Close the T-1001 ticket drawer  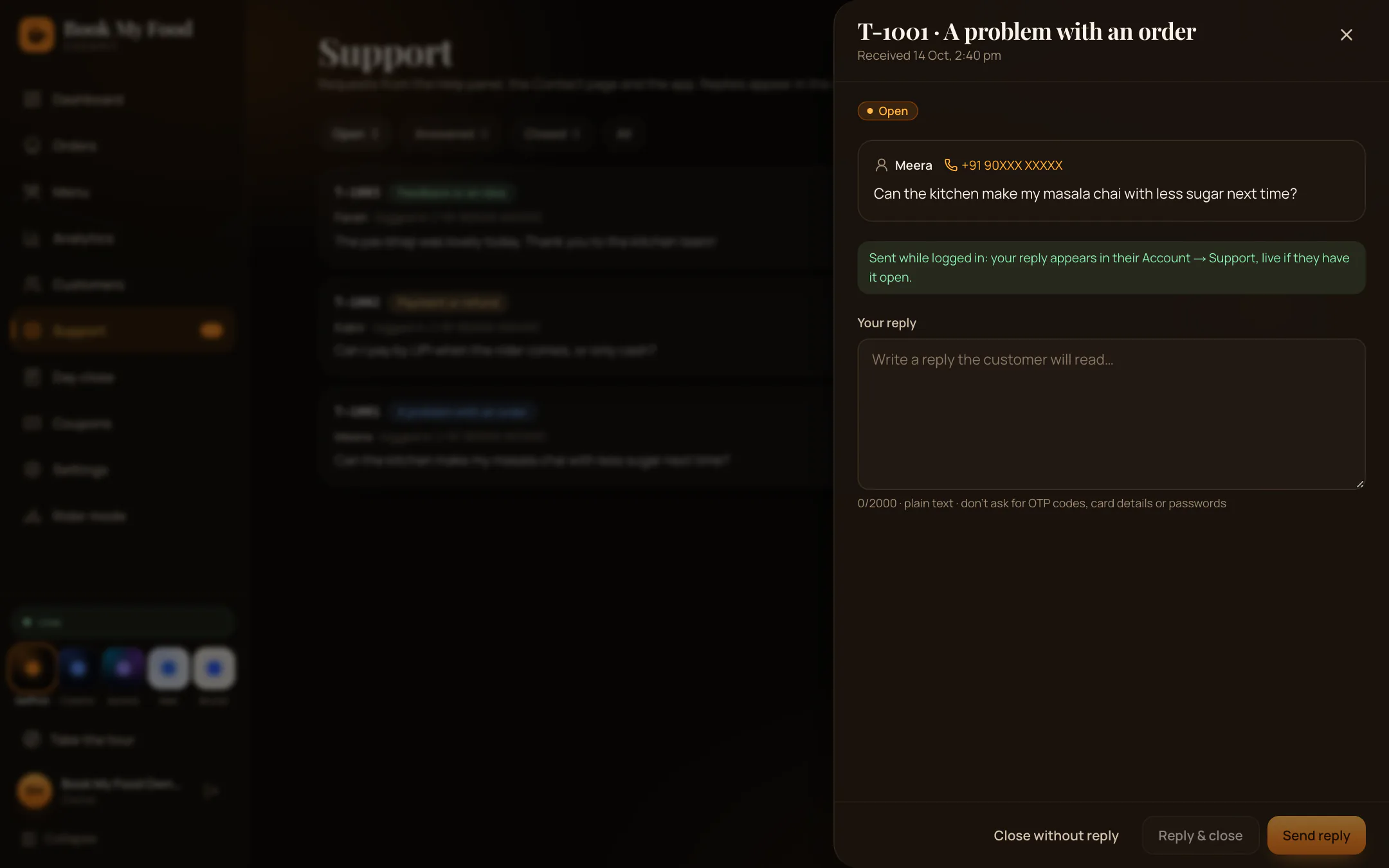(1346, 35)
